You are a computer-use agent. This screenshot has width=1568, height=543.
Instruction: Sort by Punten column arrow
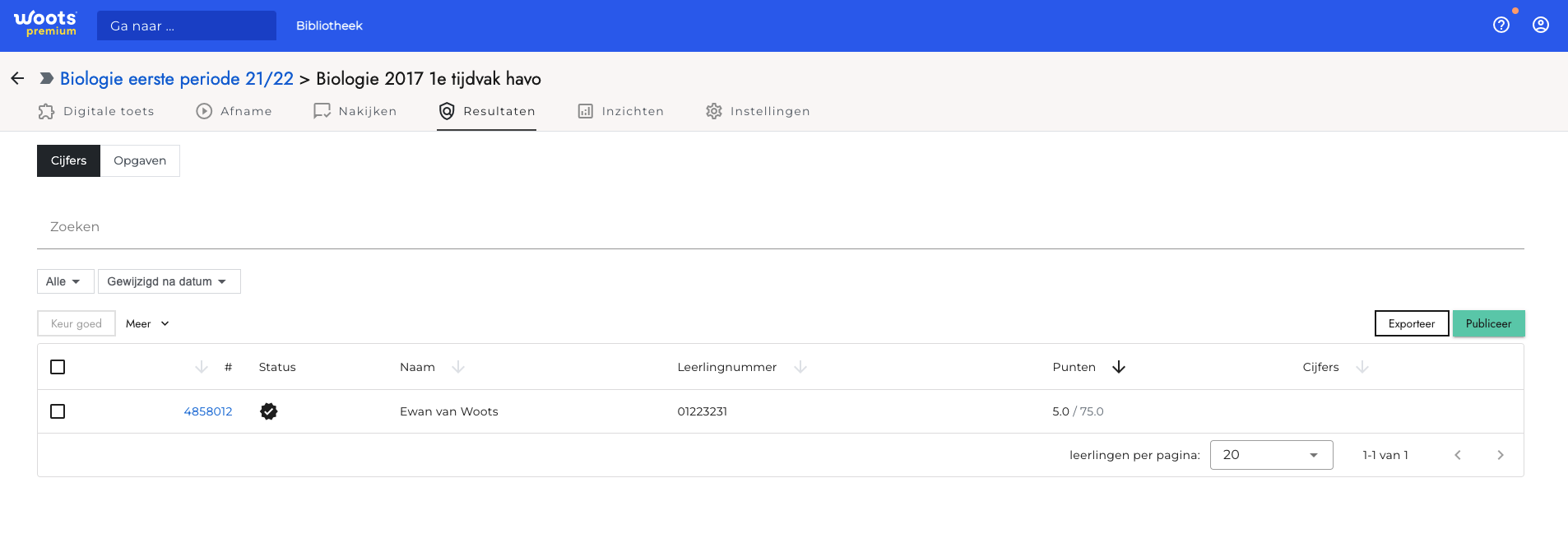pos(1119,367)
